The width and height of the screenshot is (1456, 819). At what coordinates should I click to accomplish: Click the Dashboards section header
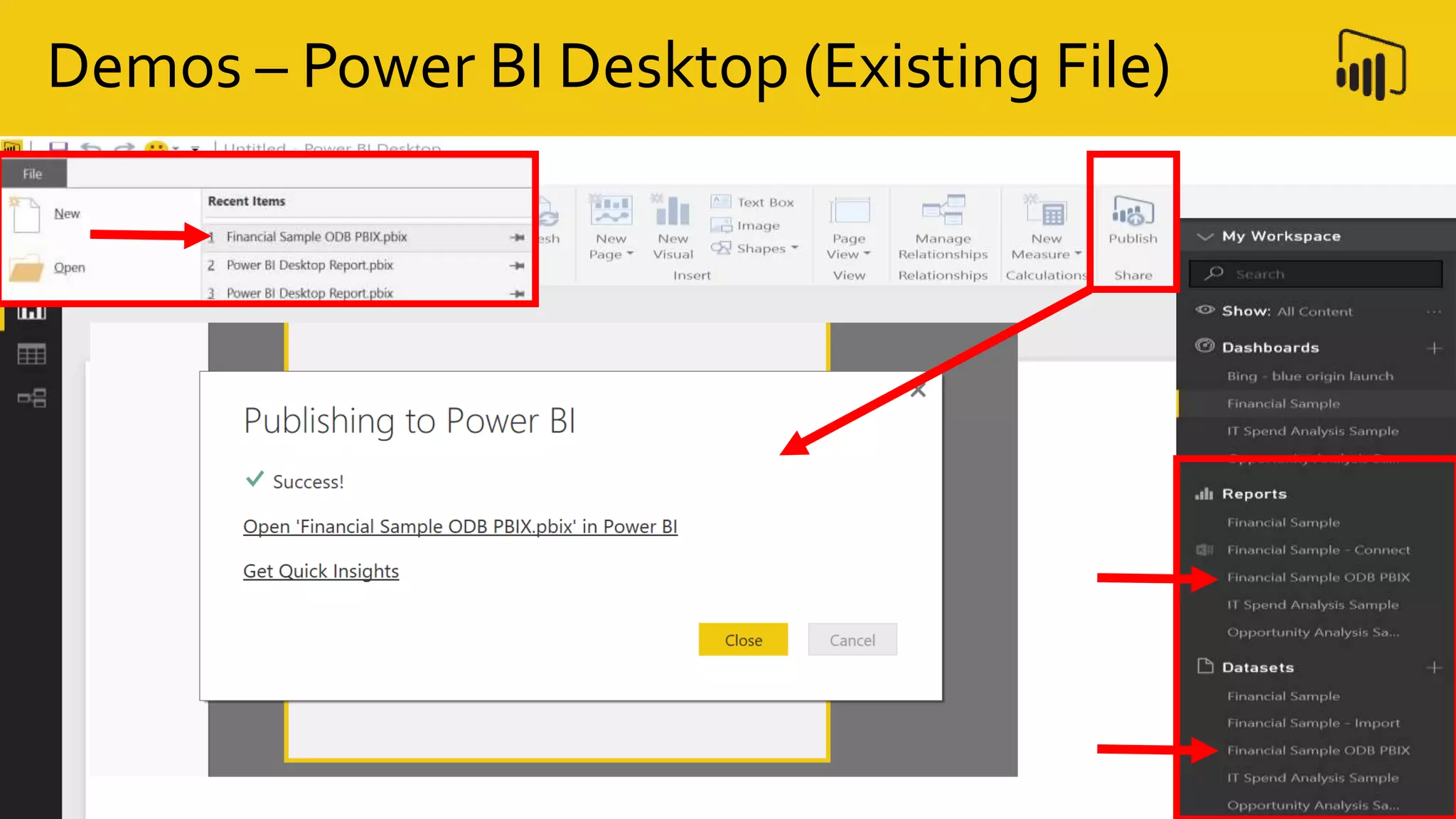click(x=1270, y=348)
